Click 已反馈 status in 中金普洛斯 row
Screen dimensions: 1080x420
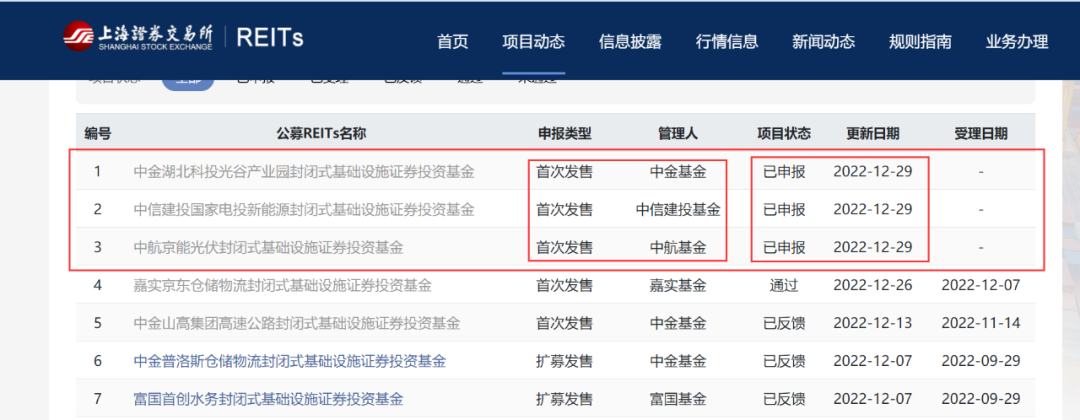(x=784, y=361)
